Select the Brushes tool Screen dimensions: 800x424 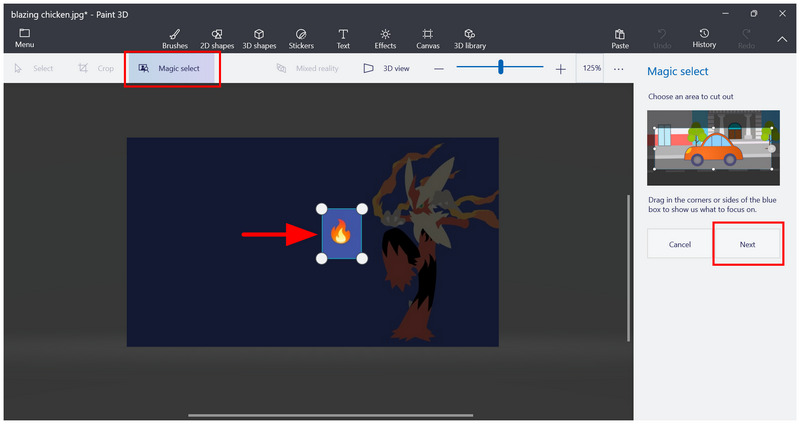[x=175, y=39]
